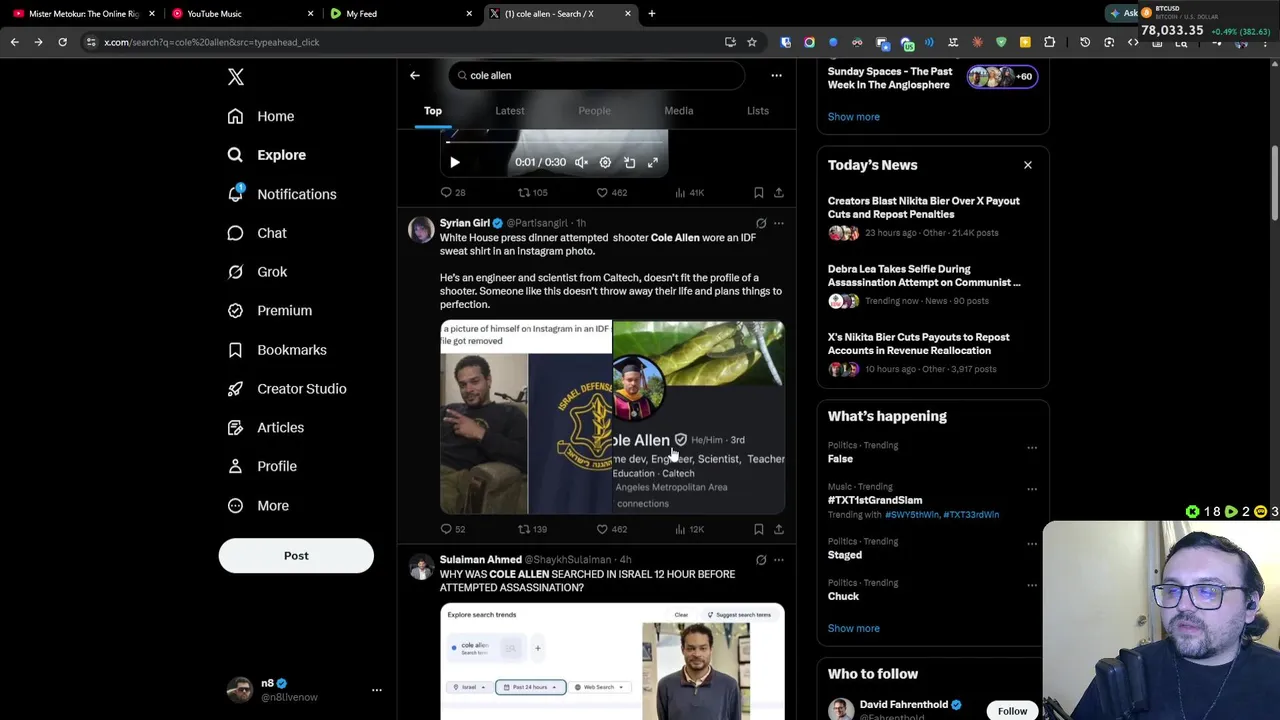Open options for the 'Chuck' trend

click(1032, 585)
